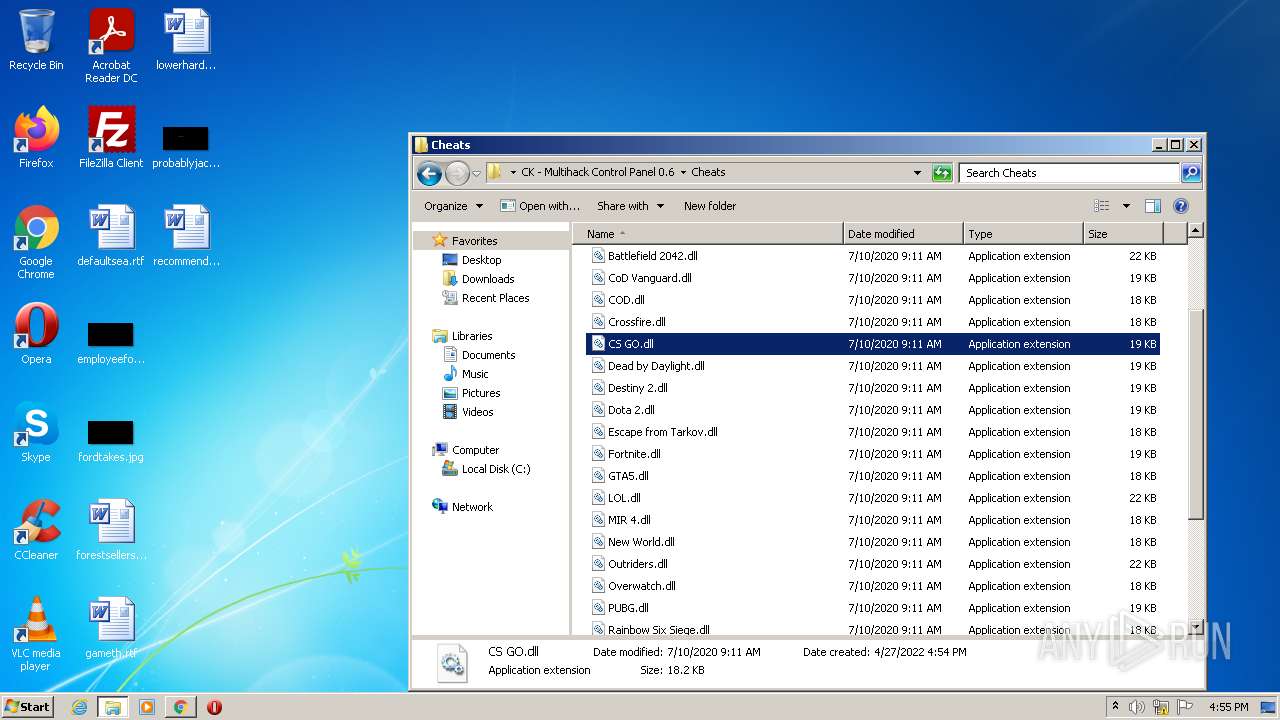1280x720 pixels.
Task: Select Overwatch.dll file
Action: point(872,586)
